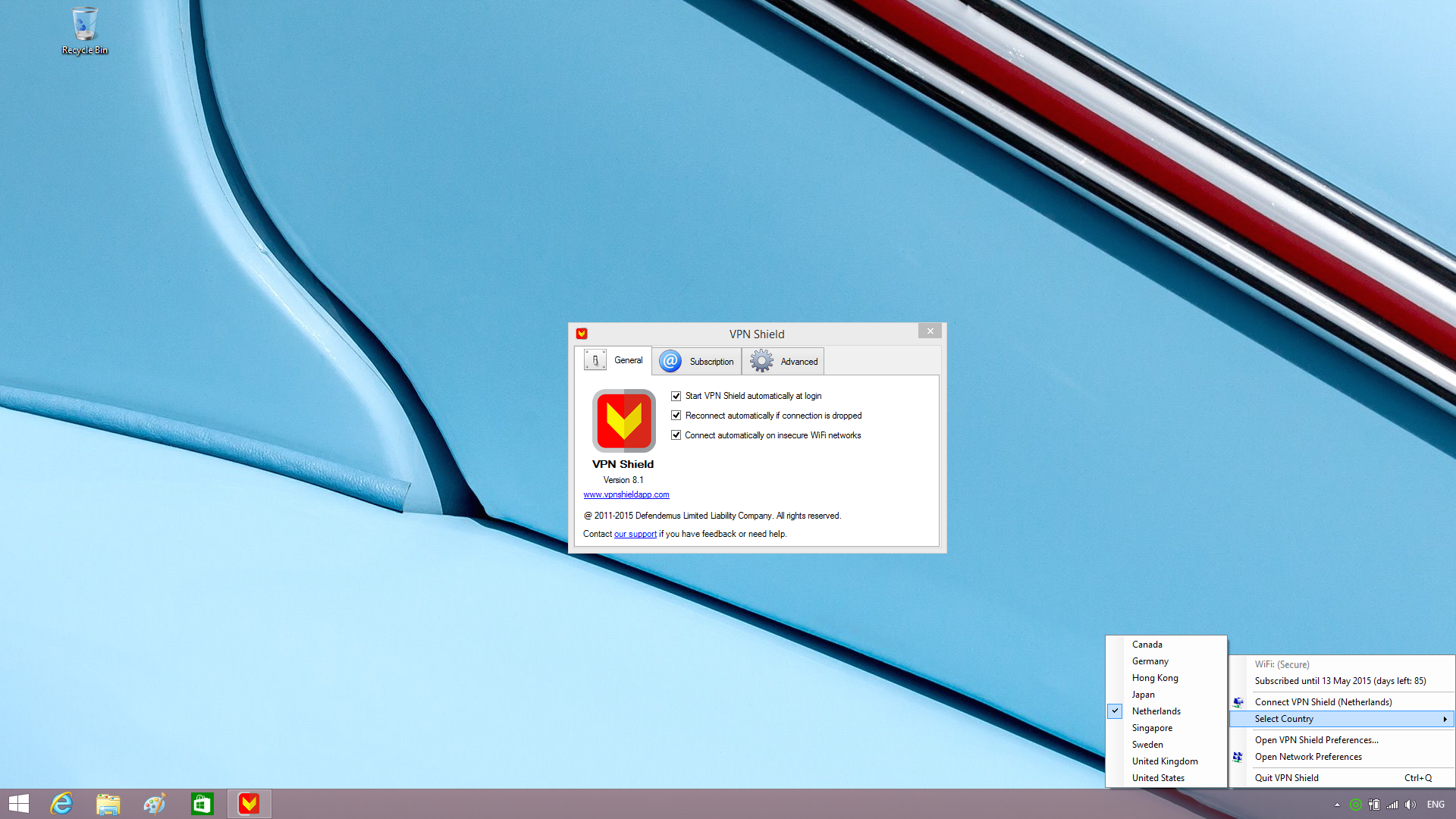The width and height of the screenshot is (1456, 819).
Task: Uncheck Start VPN Shield automatically at login
Action: point(676,396)
